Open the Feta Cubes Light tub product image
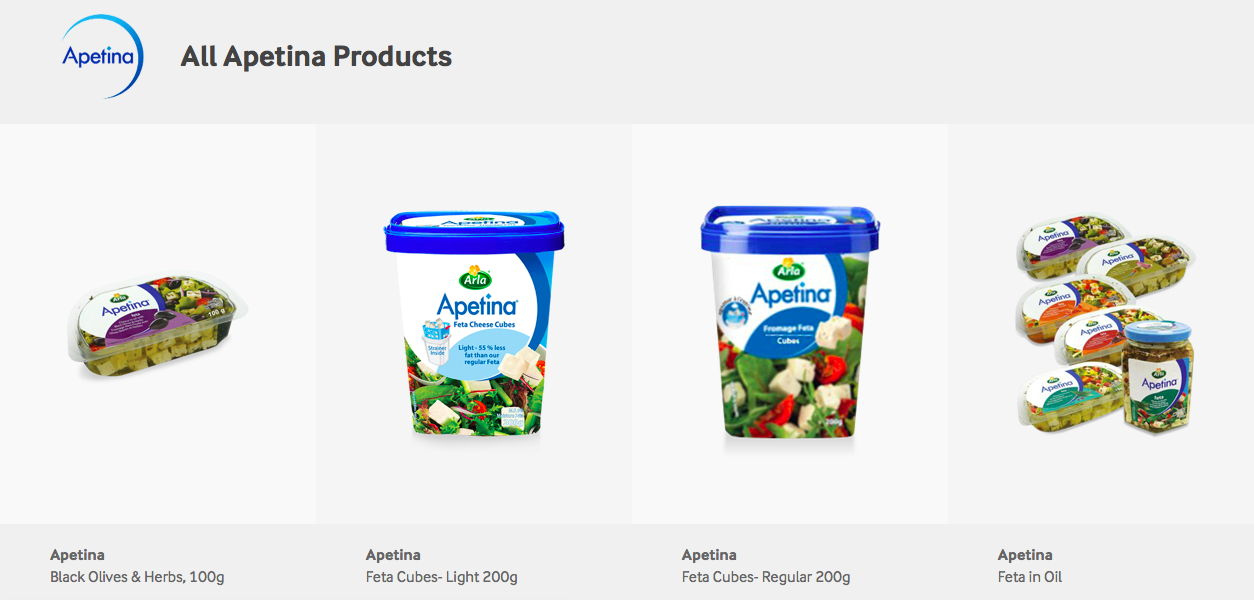The width and height of the screenshot is (1254, 600). pos(474,324)
